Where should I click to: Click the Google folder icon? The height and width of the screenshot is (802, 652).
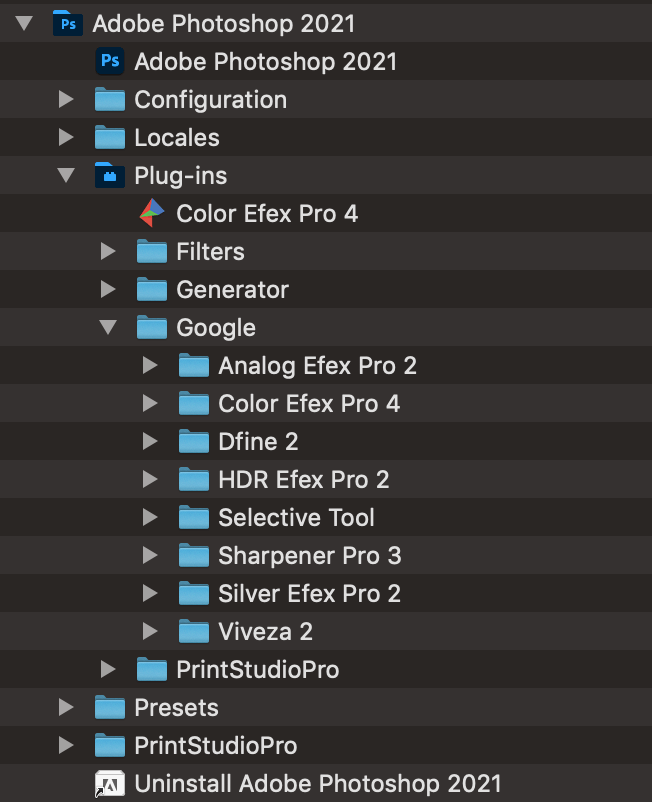point(152,328)
